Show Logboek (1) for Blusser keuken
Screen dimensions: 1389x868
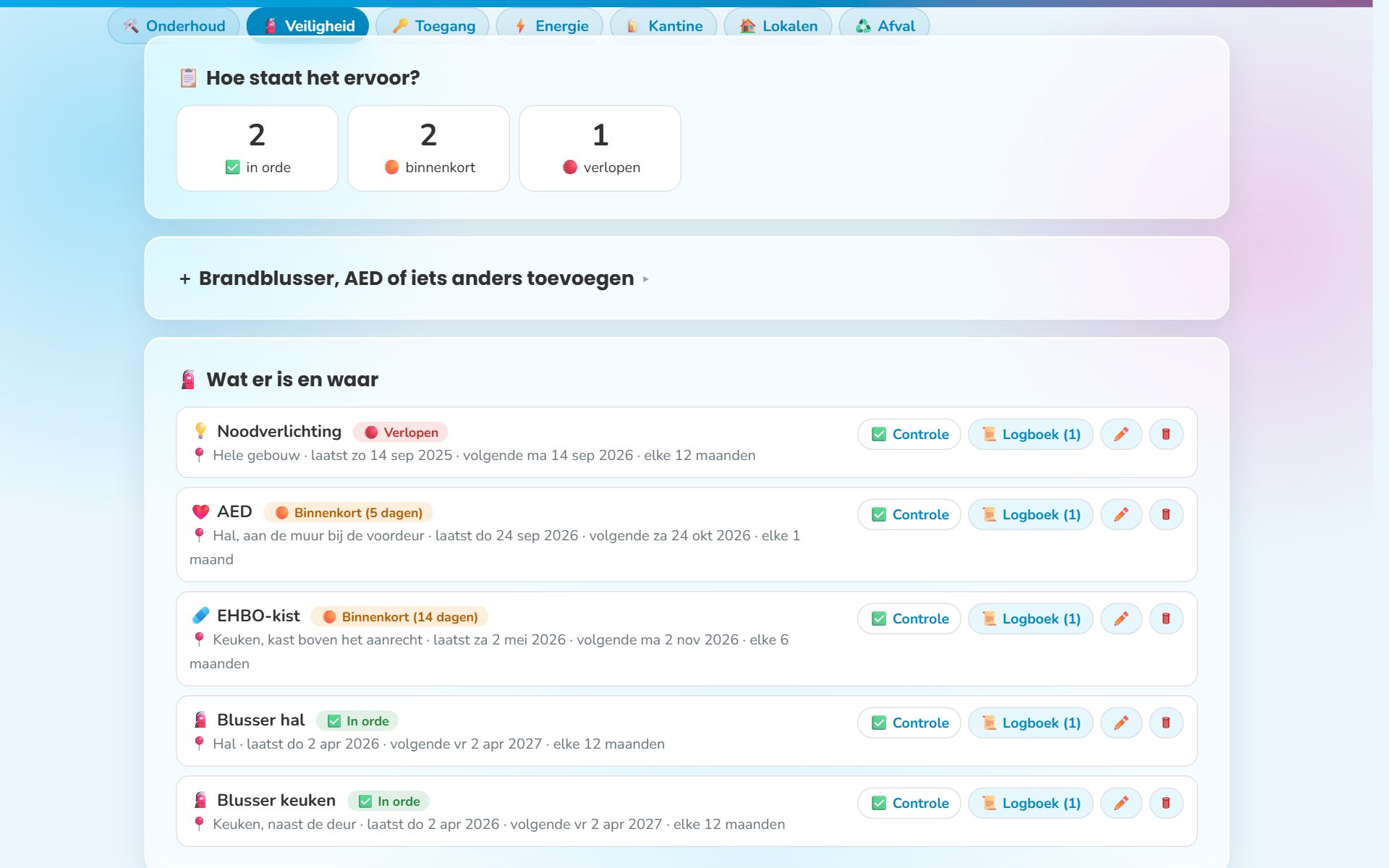pyautogui.click(x=1031, y=803)
